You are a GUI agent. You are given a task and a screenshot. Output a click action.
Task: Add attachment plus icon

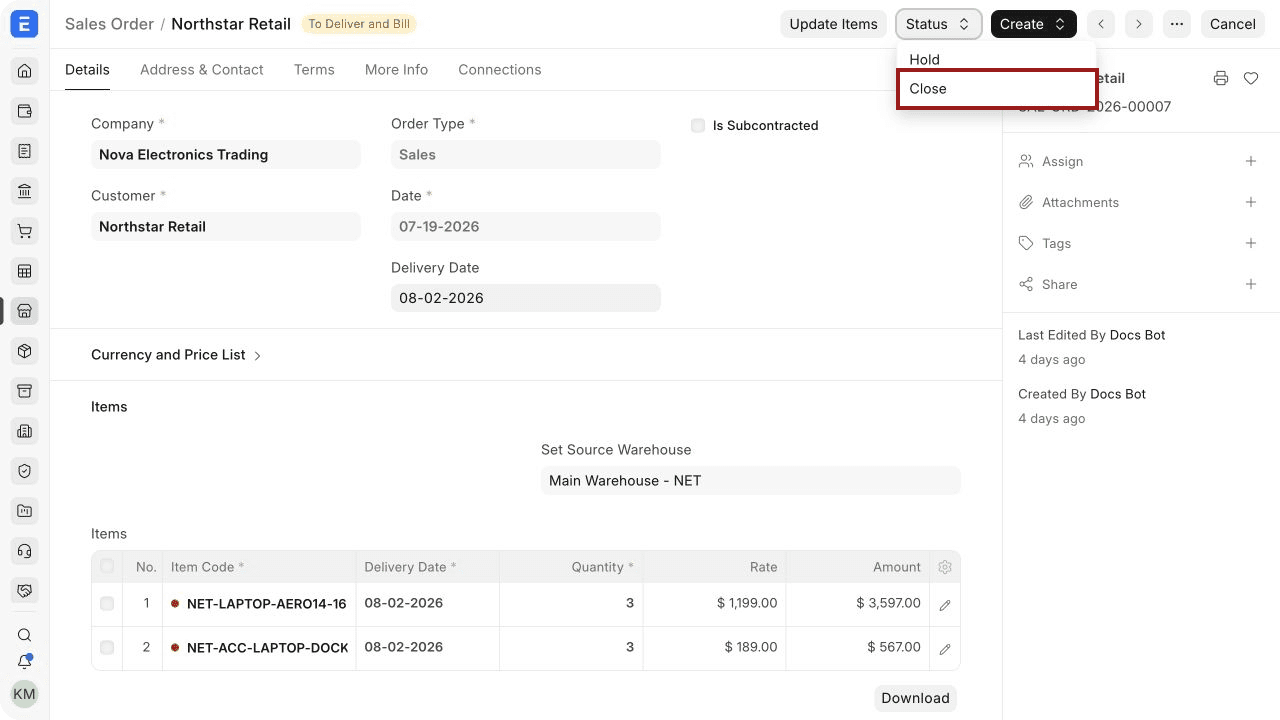click(1251, 202)
